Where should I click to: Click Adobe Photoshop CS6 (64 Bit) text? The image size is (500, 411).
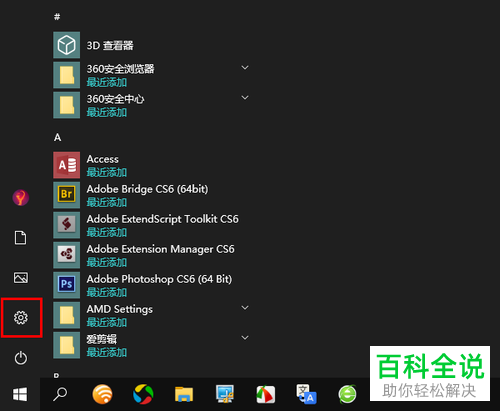click(159, 279)
